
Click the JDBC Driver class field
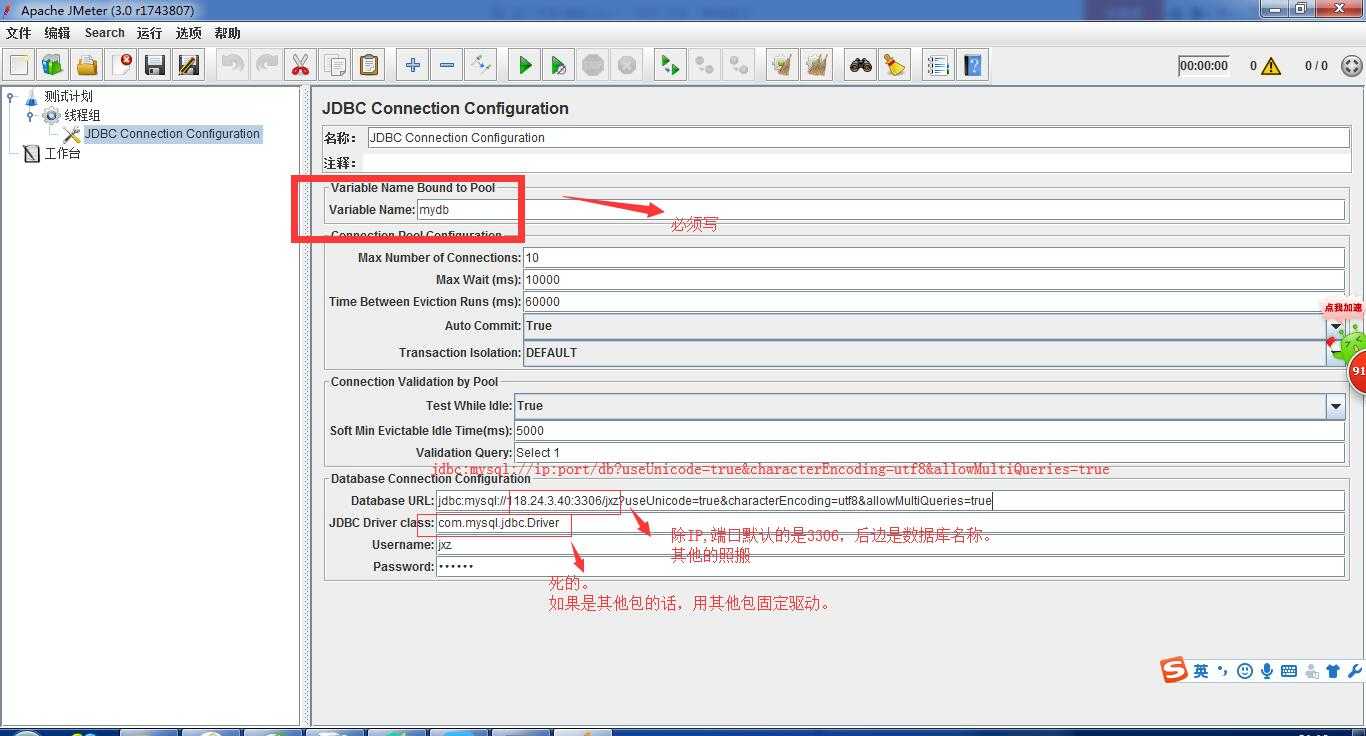click(x=890, y=523)
